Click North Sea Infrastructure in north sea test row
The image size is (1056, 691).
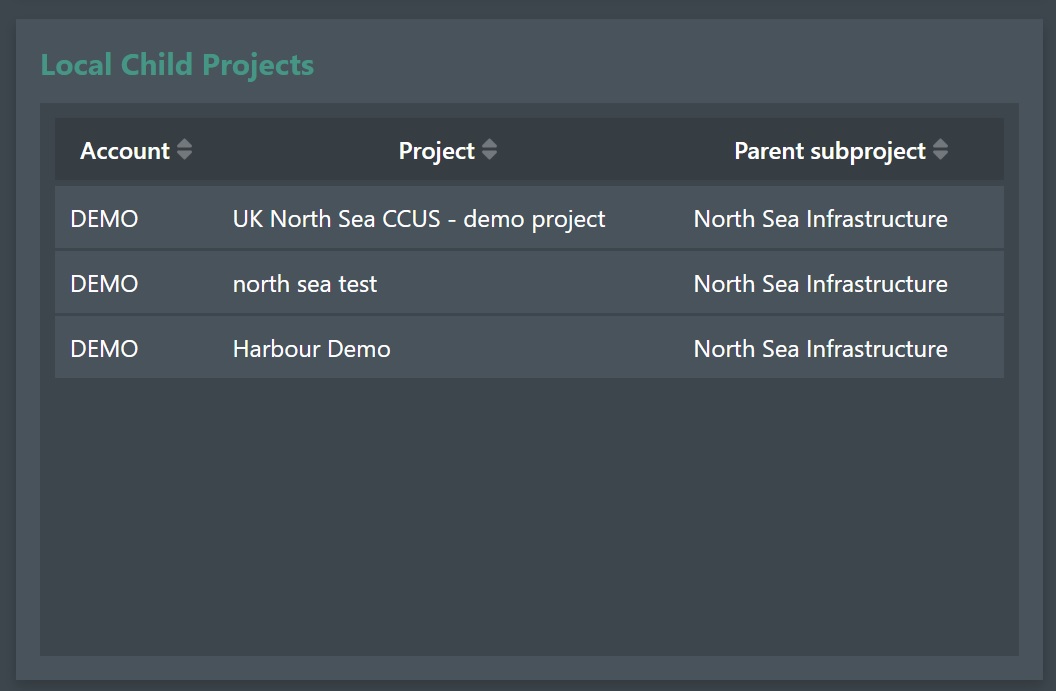(820, 284)
